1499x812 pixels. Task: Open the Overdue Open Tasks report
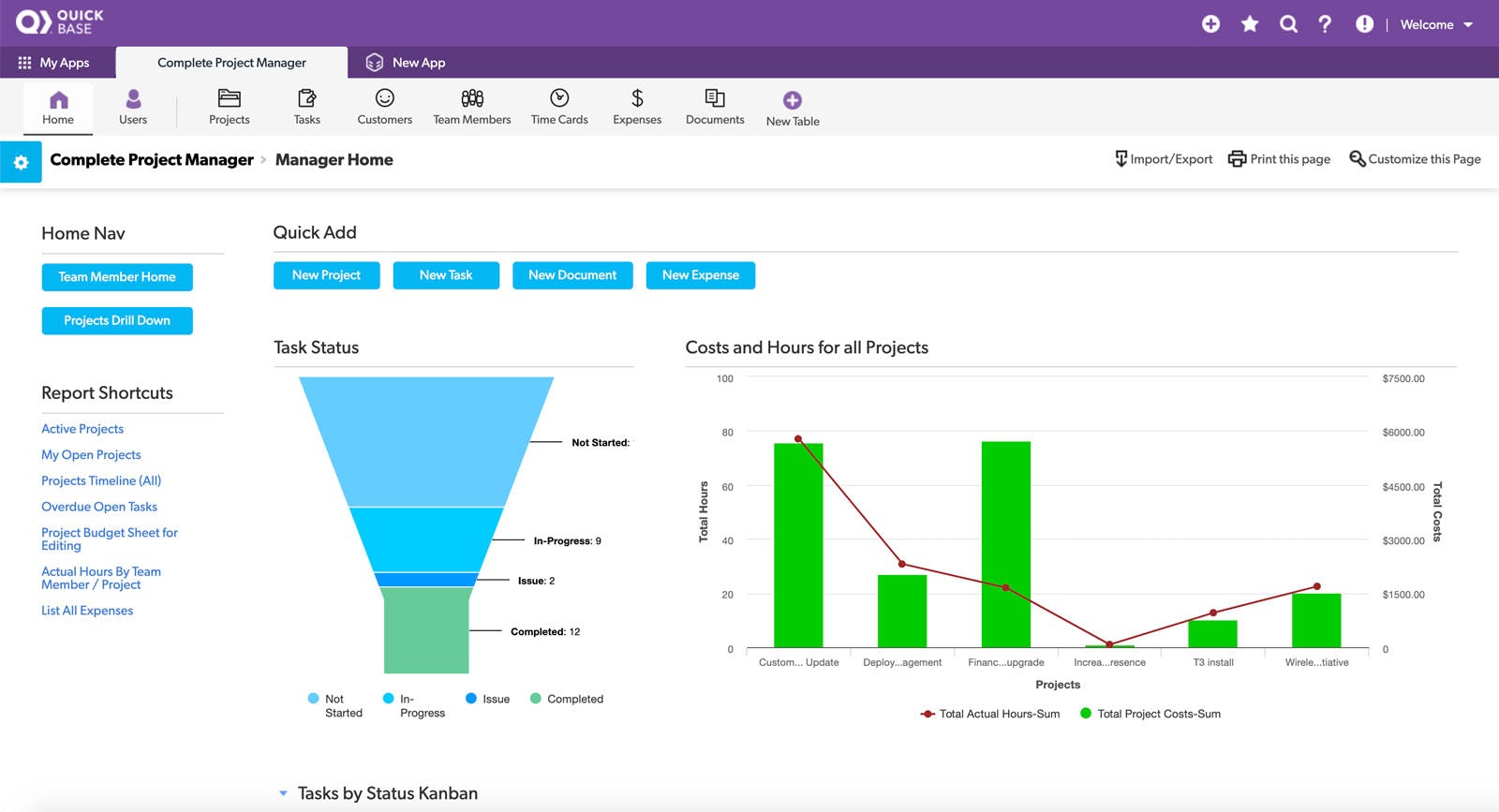tap(99, 507)
